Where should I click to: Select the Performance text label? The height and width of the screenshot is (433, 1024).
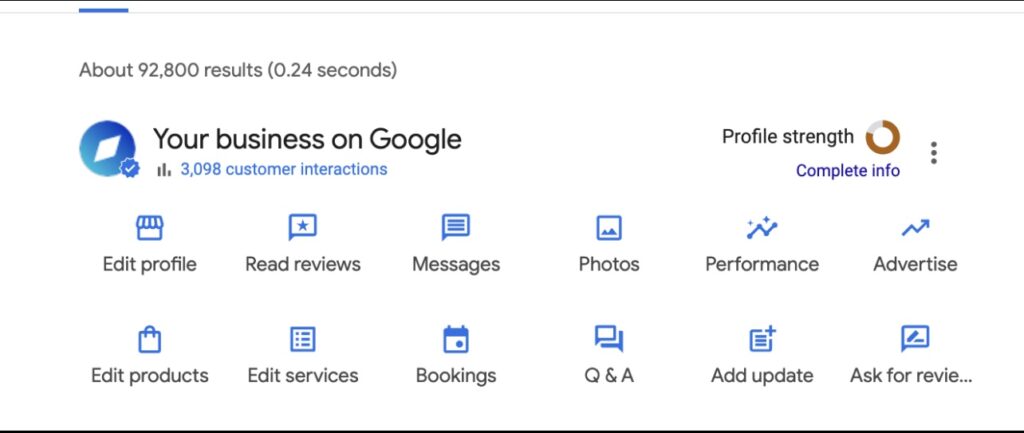coord(762,265)
